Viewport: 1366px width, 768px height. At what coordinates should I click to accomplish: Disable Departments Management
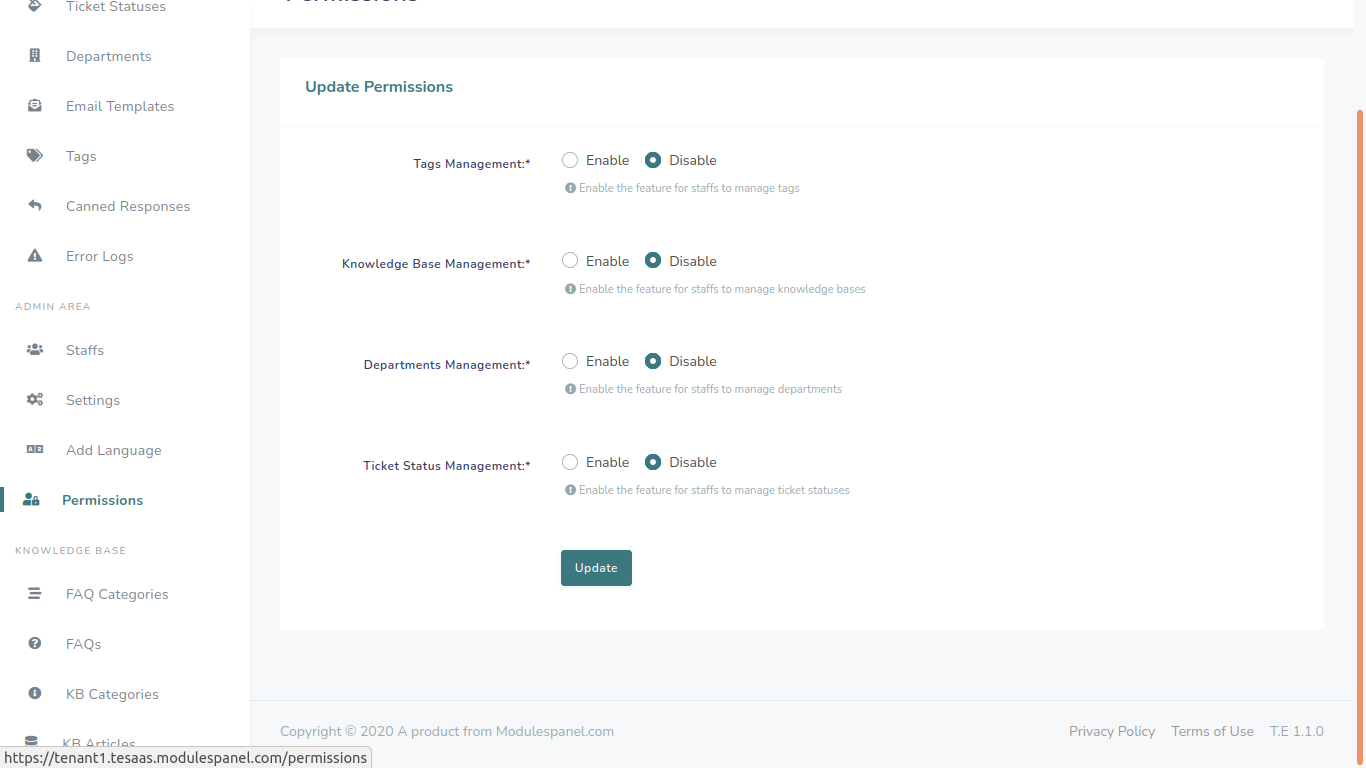(x=653, y=361)
